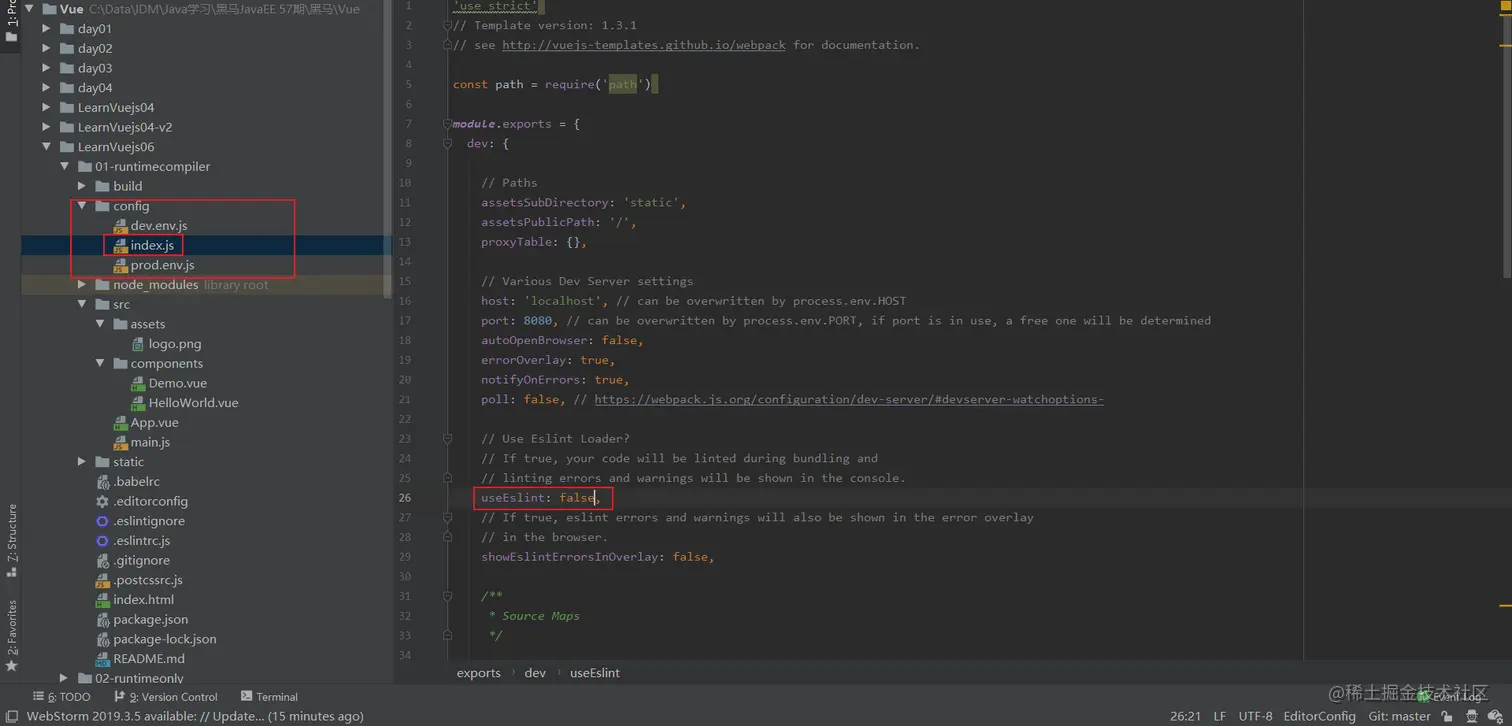The width and height of the screenshot is (1512, 726).
Task: Select the .eslintrc.js file icon
Action: pos(102,541)
